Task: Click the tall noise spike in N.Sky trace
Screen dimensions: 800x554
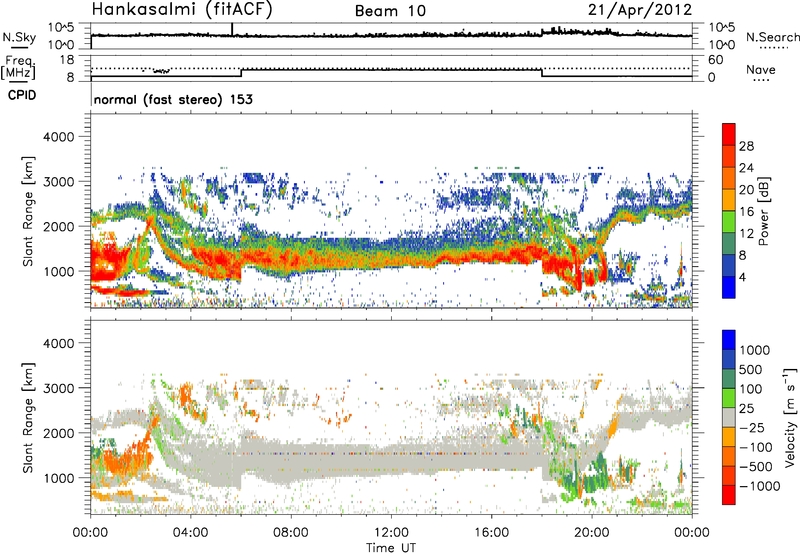Action: pos(232,30)
